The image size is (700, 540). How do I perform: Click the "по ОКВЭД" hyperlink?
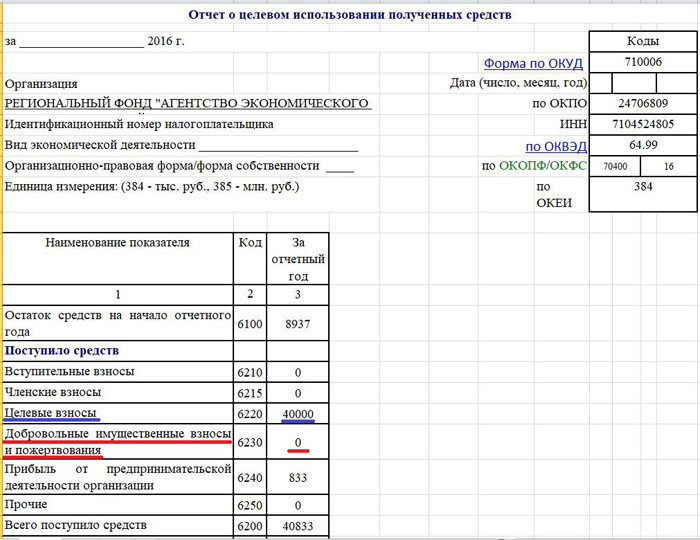pyautogui.click(x=556, y=146)
